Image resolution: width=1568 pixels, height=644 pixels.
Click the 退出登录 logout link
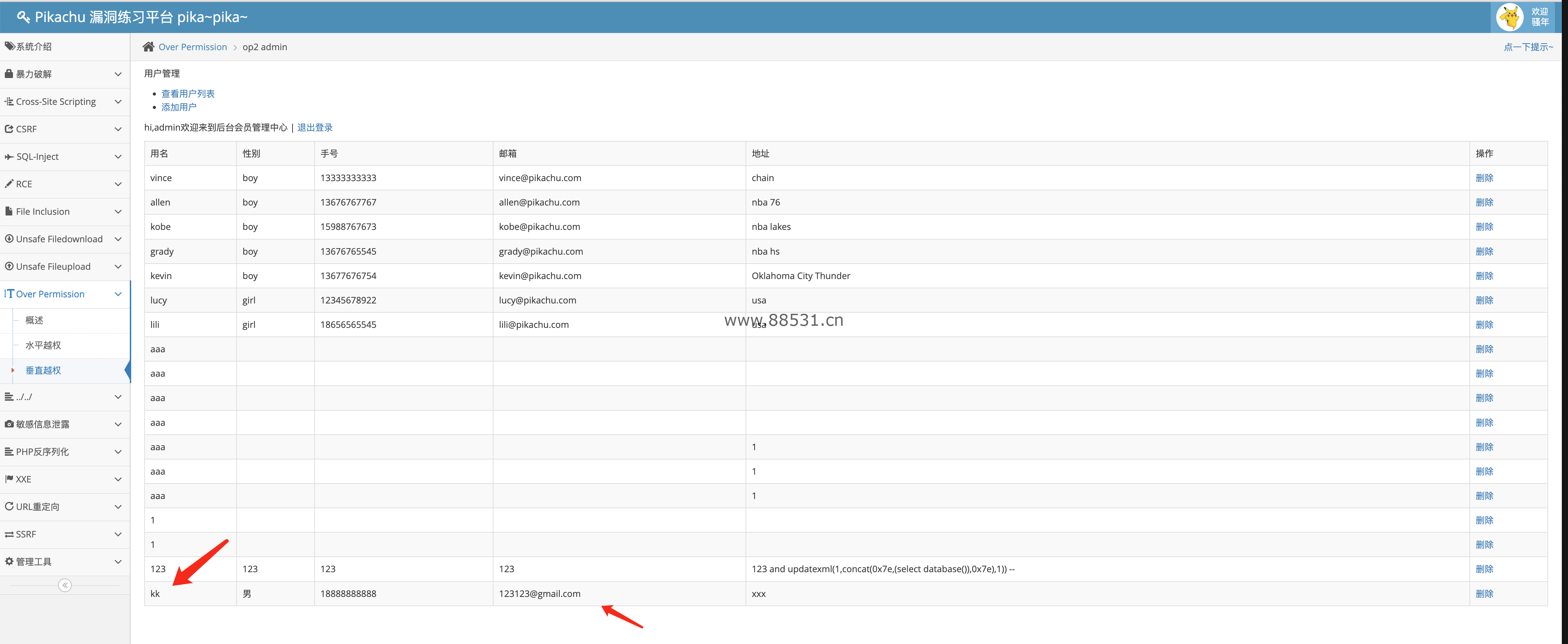(315, 127)
